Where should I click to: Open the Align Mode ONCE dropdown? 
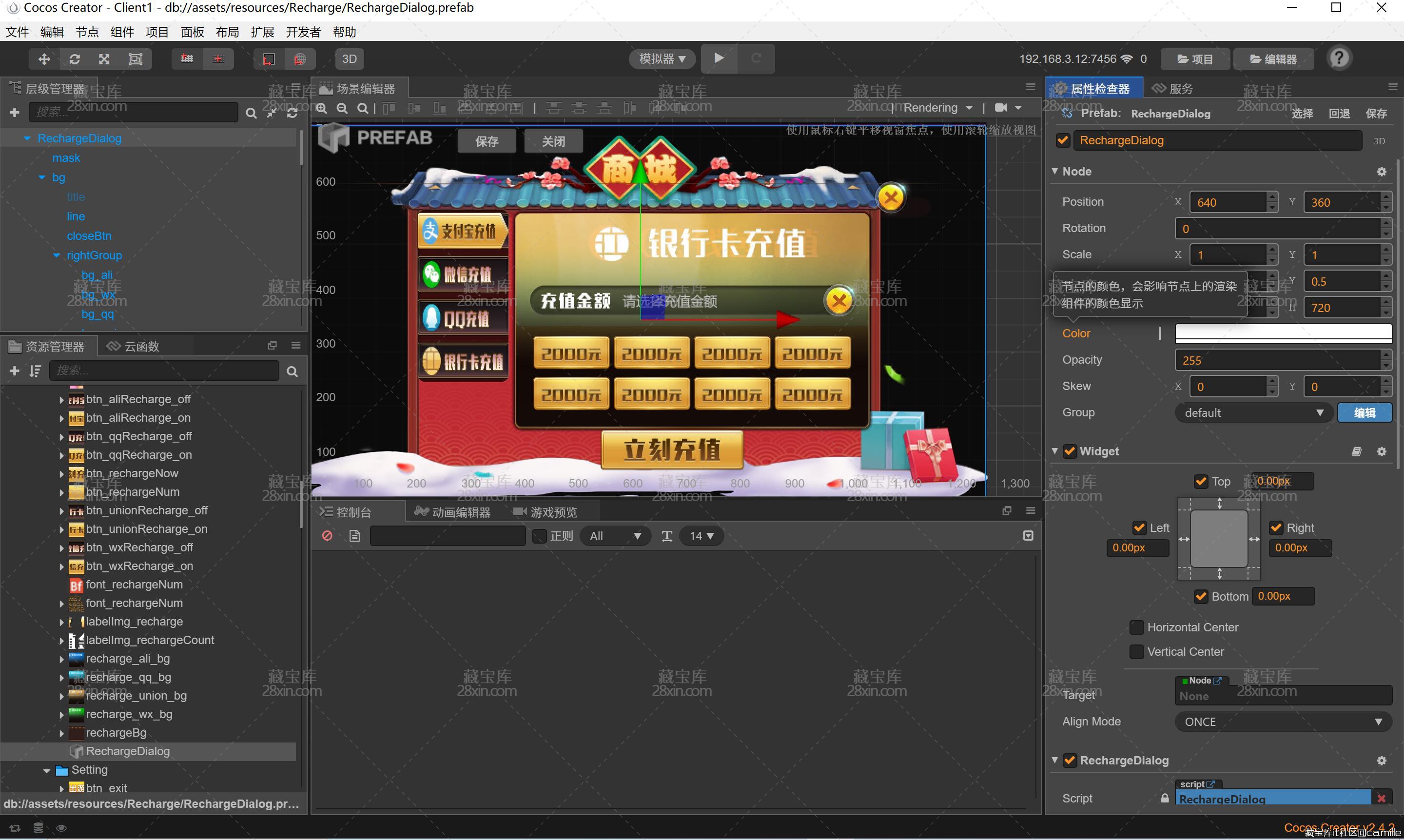pos(1283,722)
